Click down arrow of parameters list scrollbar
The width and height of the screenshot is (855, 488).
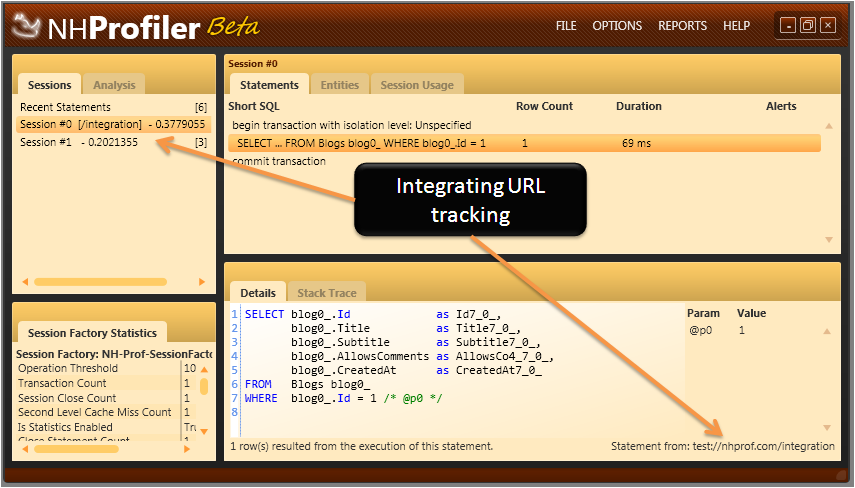(x=827, y=428)
